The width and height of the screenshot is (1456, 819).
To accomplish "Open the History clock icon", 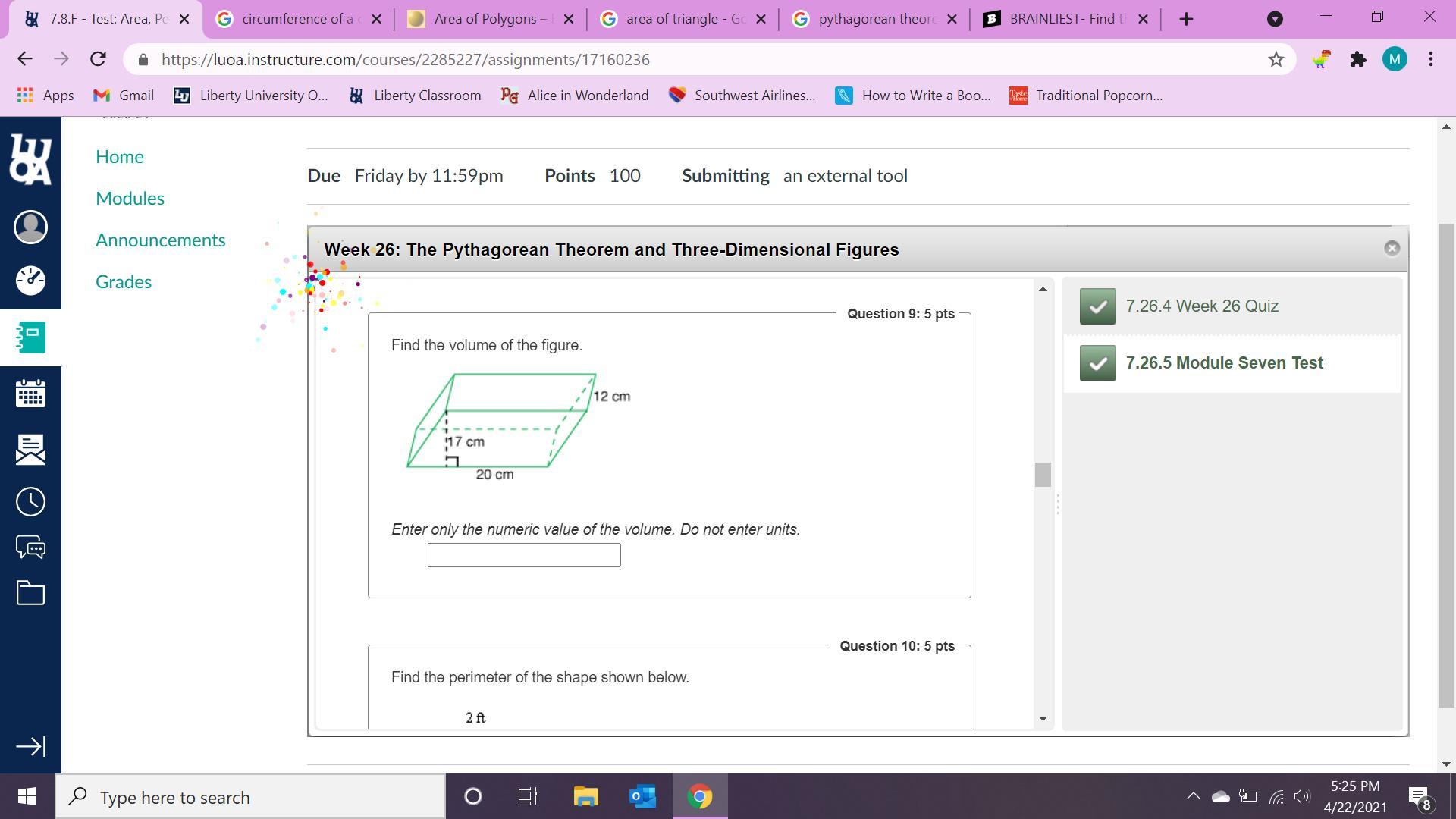I will click(x=30, y=501).
